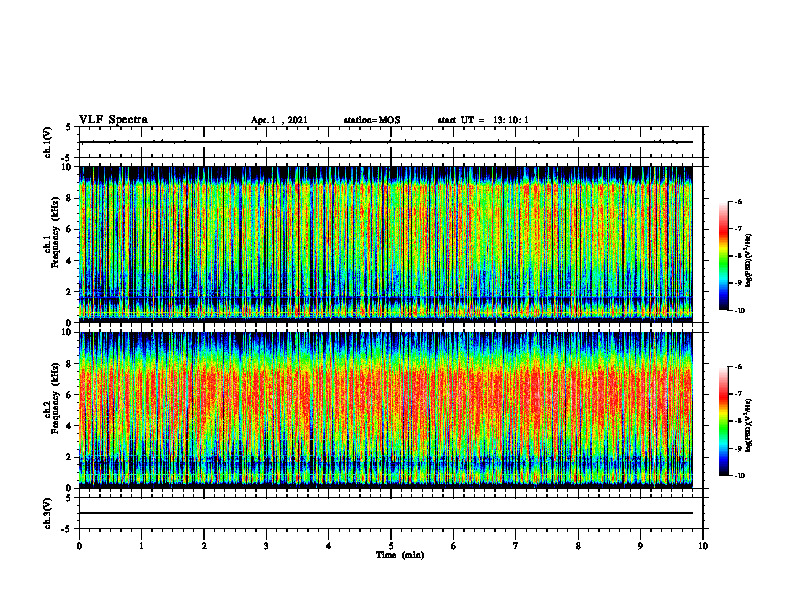Click the ch.3 voltage waveform trace

386,513
